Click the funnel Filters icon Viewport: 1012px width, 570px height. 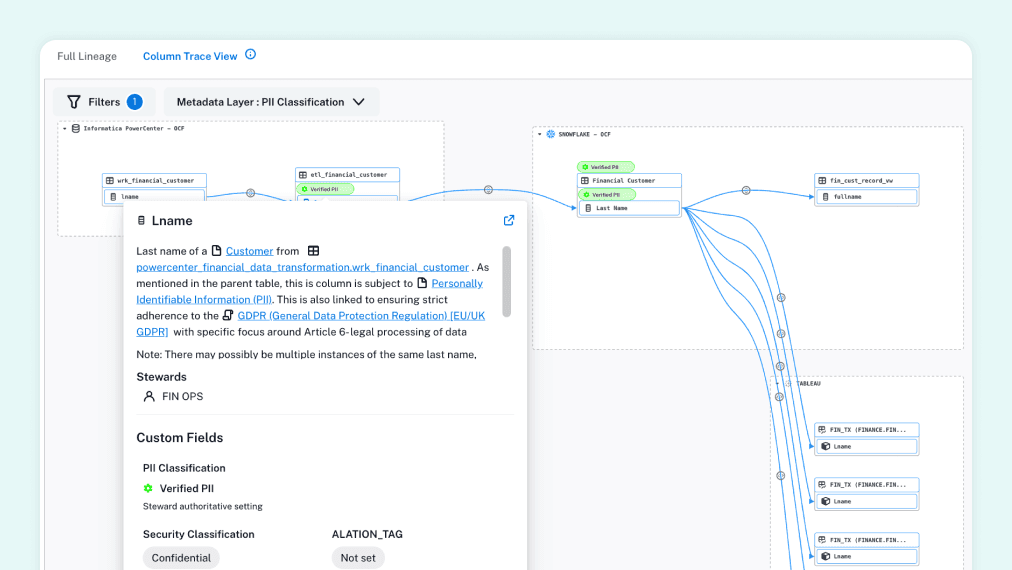pyautogui.click(x=74, y=102)
